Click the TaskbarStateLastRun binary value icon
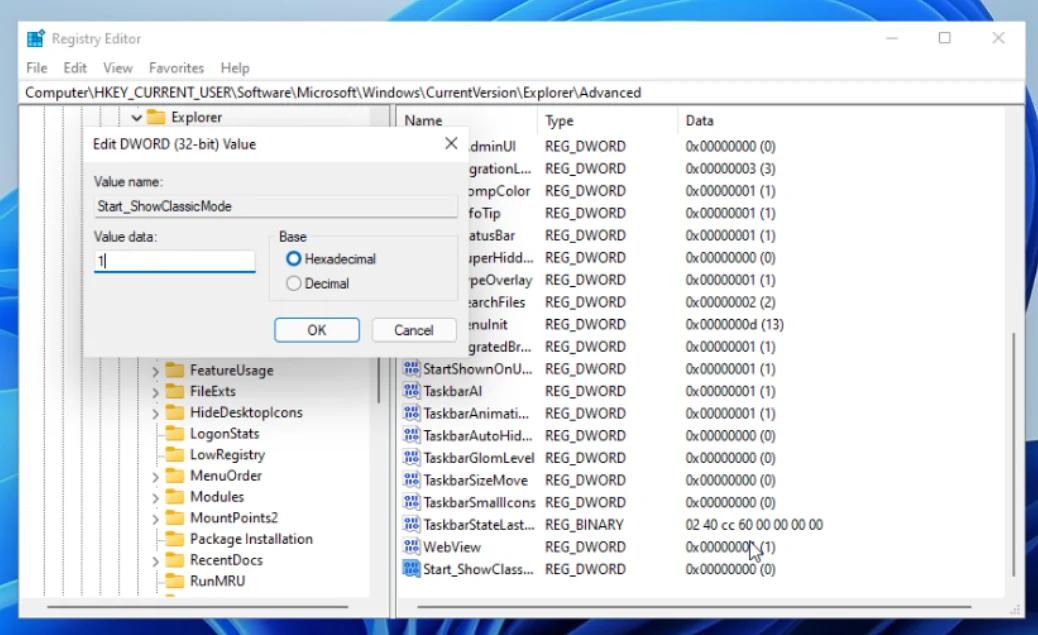This screenshot has width=1038, height=635. [411, 525]
